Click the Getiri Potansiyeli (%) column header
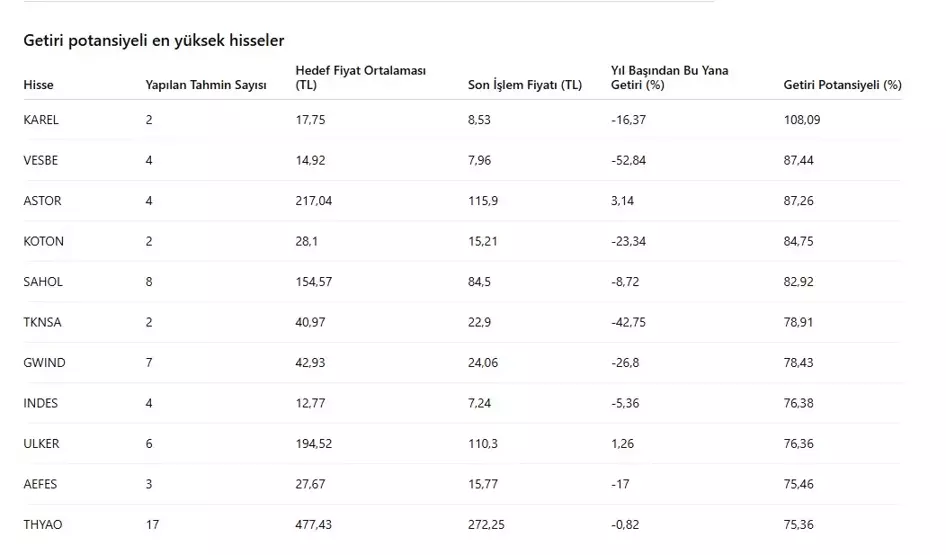 point(843,85)
